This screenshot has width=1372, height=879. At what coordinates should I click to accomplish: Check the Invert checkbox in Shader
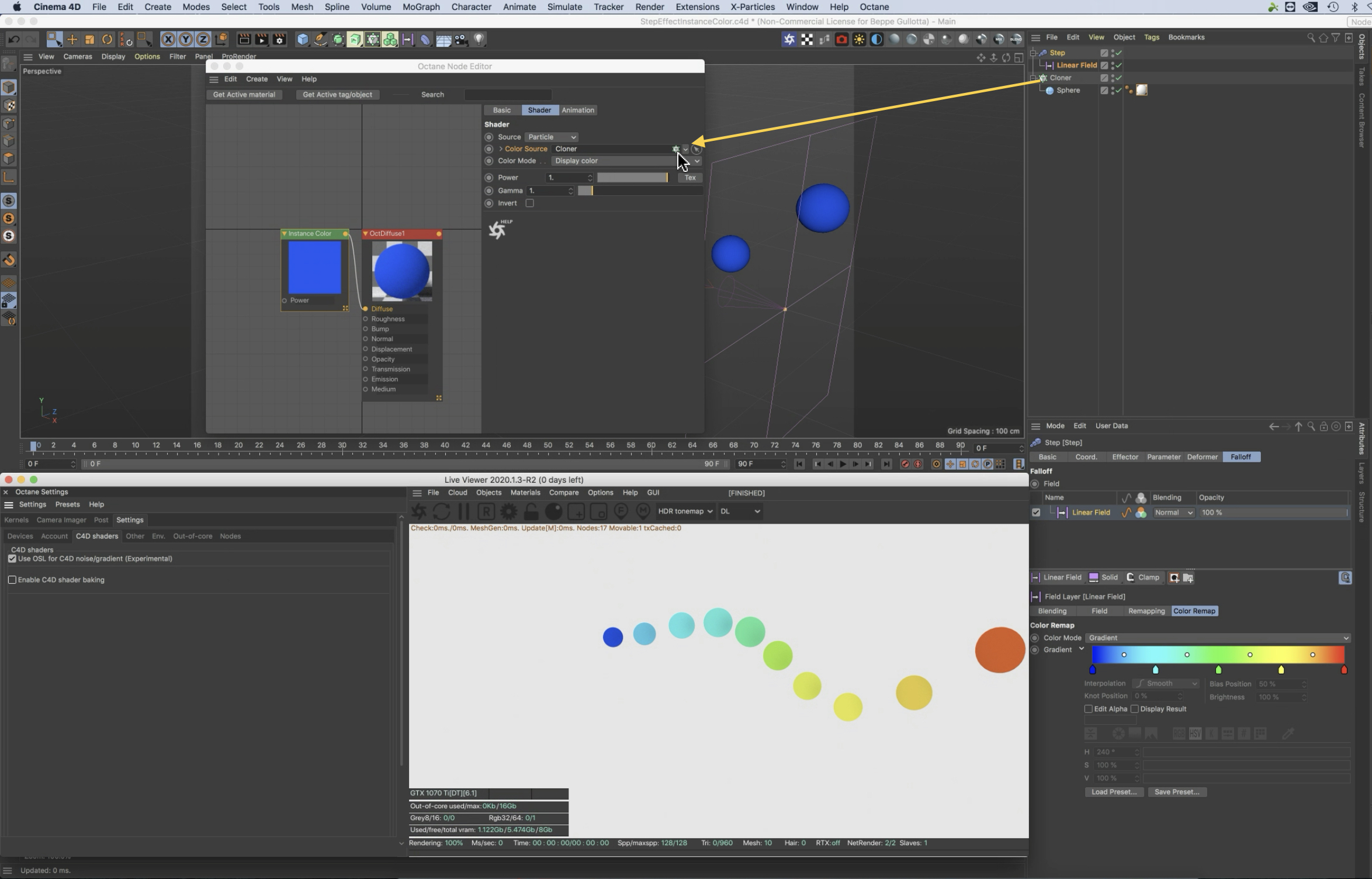click(529, 203)
